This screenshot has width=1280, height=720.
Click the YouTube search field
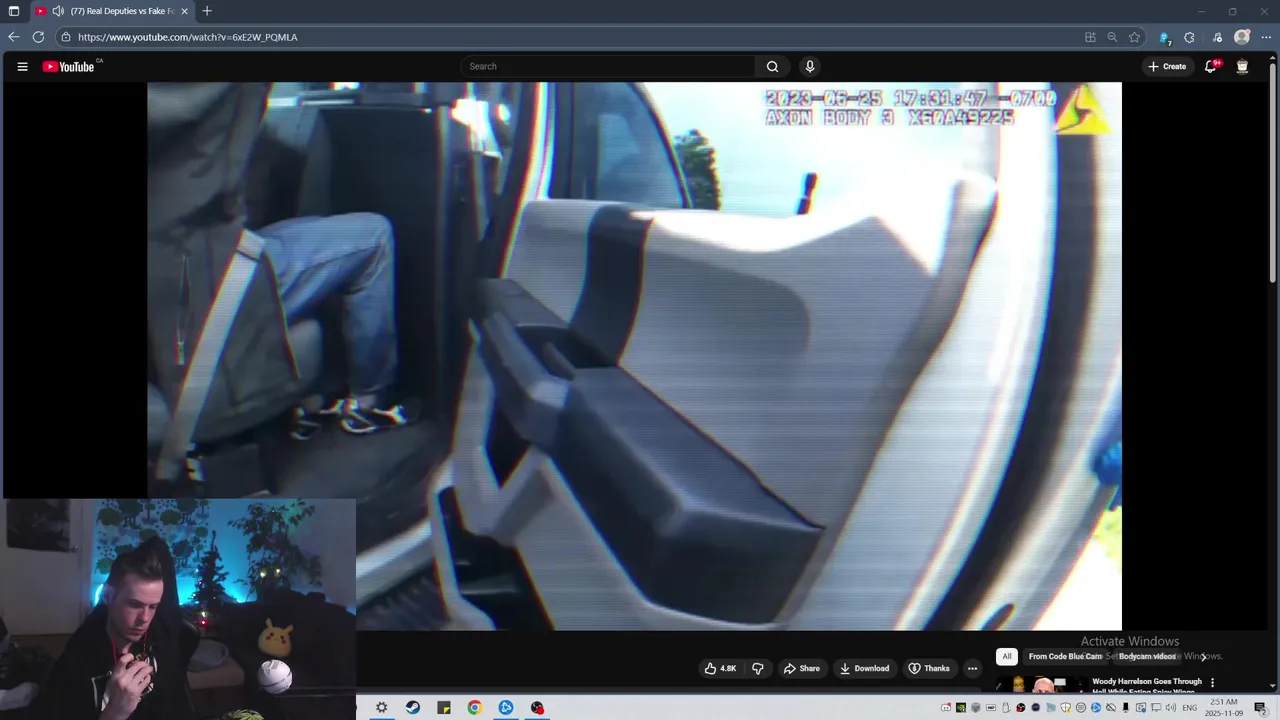(x=608, y=67)
